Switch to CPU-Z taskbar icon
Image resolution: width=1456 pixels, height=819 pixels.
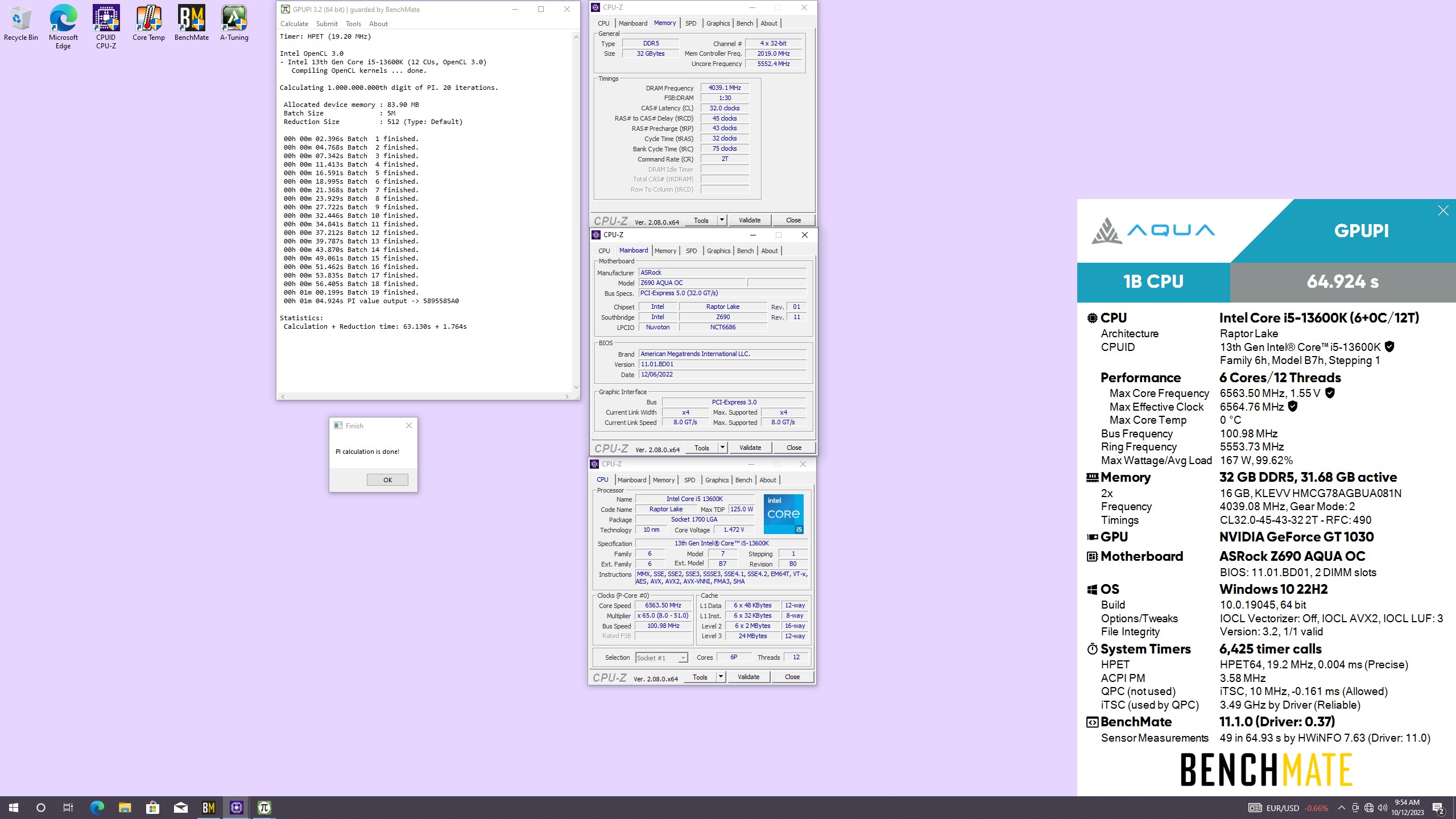pyautogui.click(x=236, y=808)
